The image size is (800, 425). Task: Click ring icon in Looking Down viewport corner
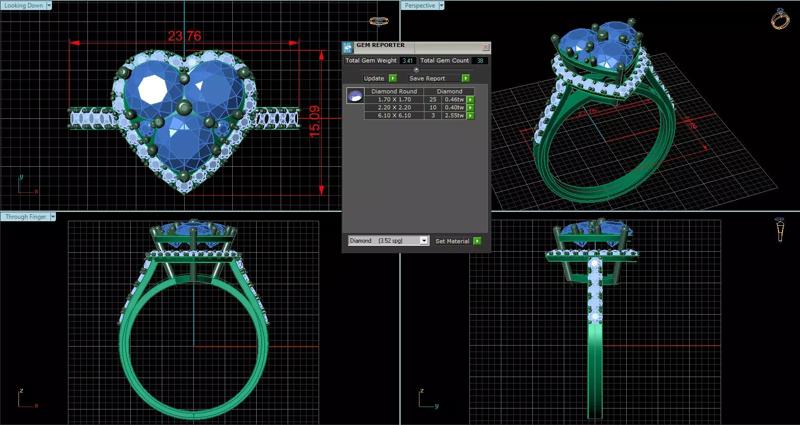point(379,21)
